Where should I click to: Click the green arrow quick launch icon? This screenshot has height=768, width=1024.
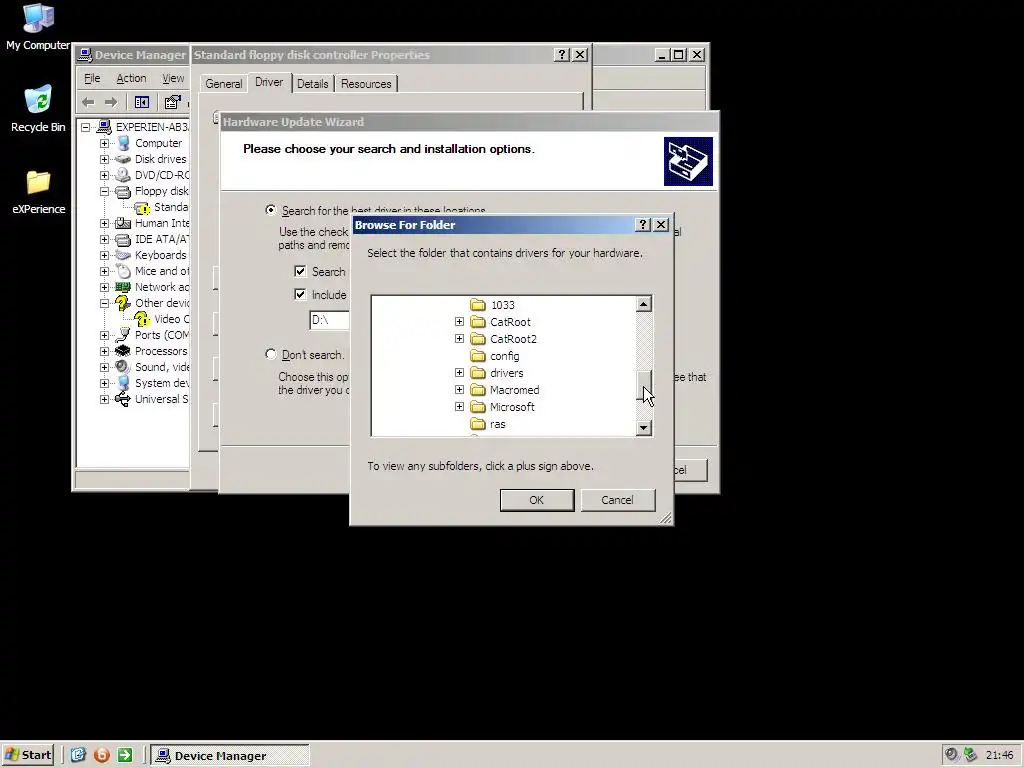tap(125, 755)
